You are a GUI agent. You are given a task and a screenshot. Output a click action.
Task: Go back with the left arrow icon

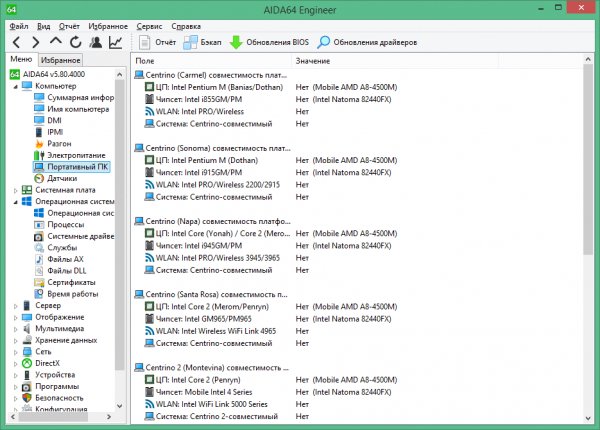(x=16, y=42)
